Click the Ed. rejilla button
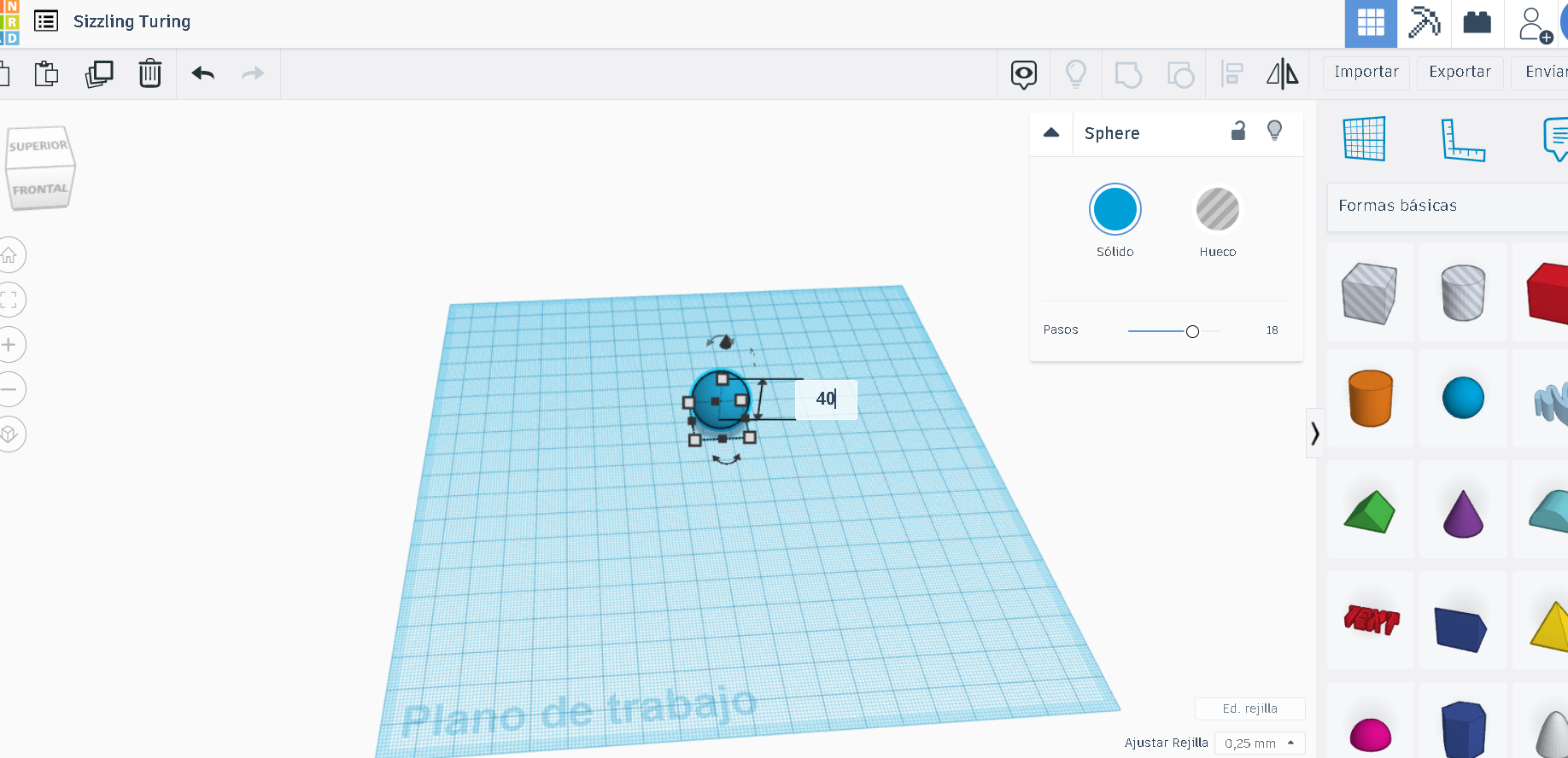 (x=1250, y=708)
